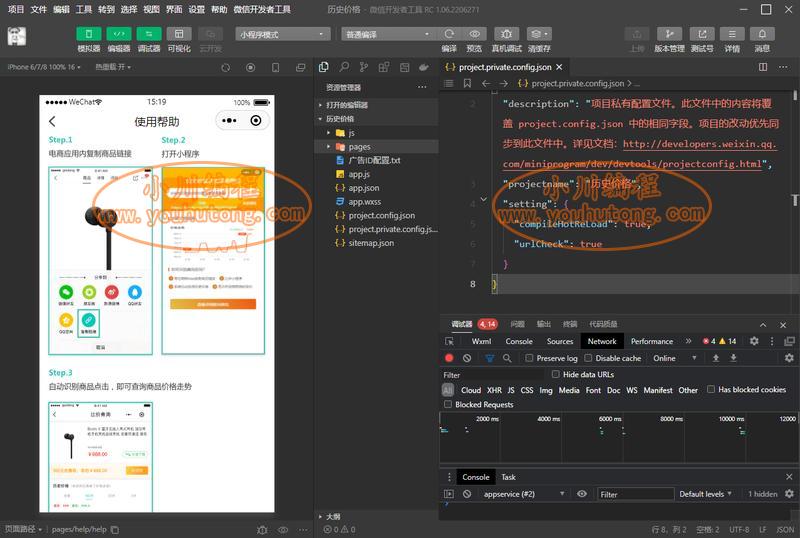Check Hide data URLs
The image size is (800, 538).
coord(556,374)
